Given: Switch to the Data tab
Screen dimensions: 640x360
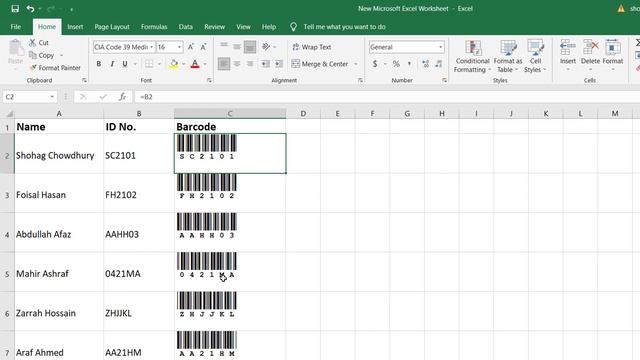Looking at the screenshot, I should (x=186, y=27).
